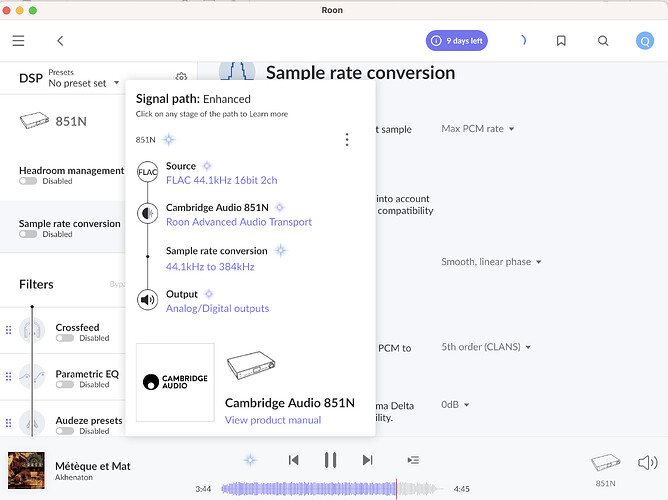Select the 851N zone icon in footer
This screenshot has height=500, width=668.
point(605,463)
